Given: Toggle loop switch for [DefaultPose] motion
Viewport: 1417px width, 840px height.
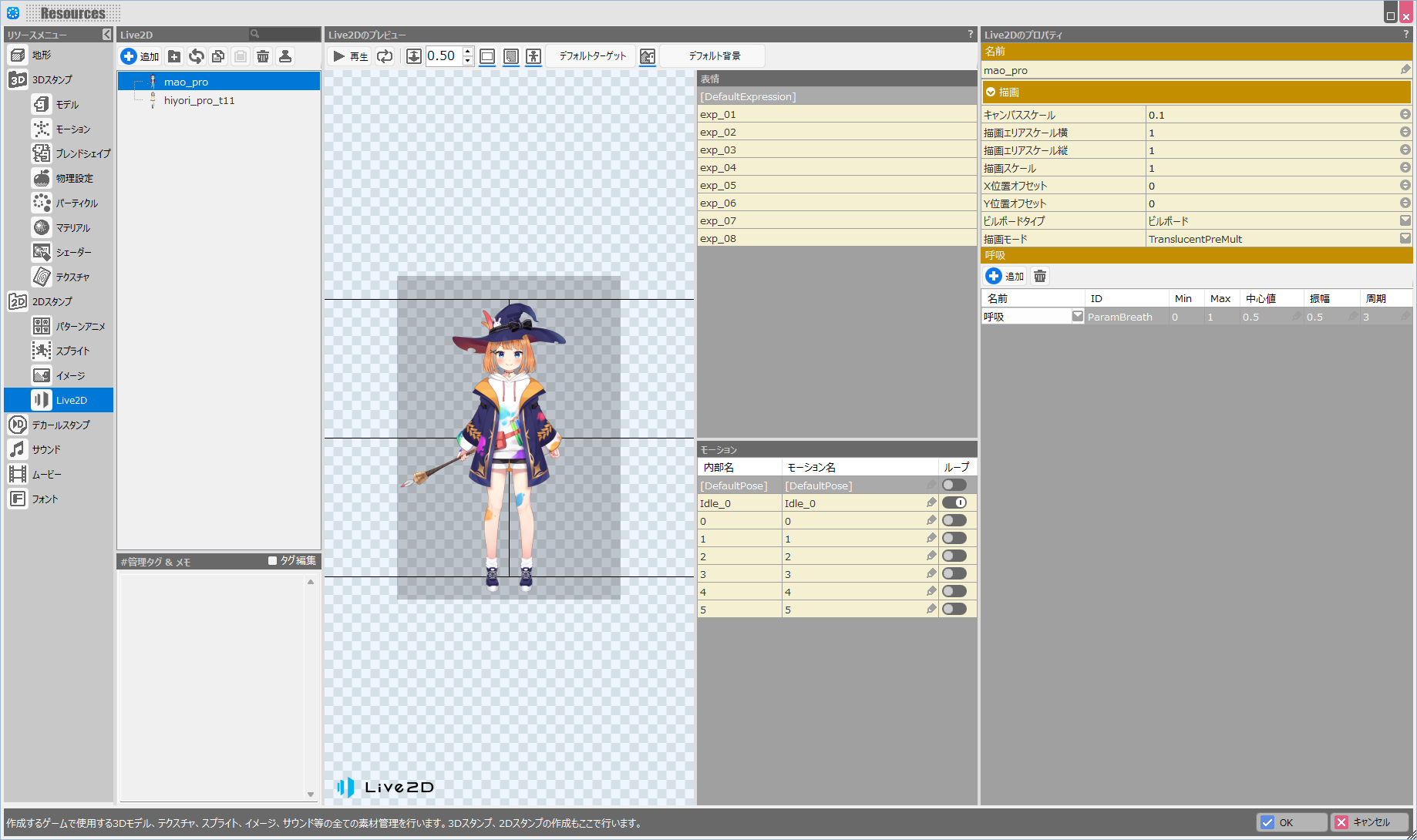Looking at the screenshot, I should pyautogui.click(x=954, y=486).
